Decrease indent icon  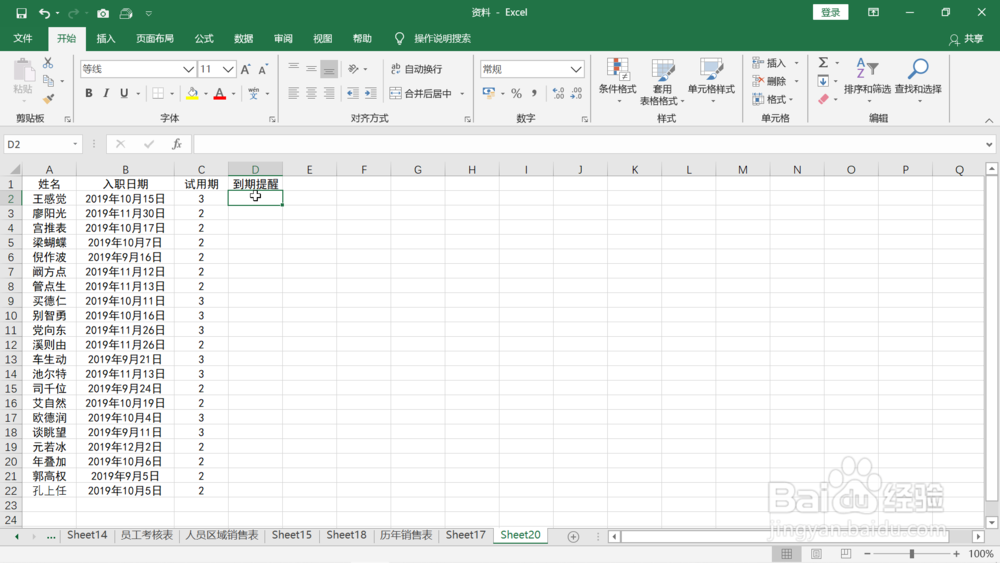point(353,93)
